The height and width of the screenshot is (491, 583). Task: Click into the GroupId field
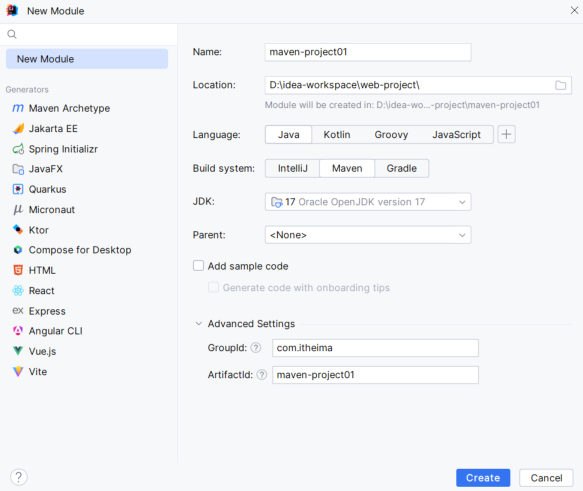[375, 348]
